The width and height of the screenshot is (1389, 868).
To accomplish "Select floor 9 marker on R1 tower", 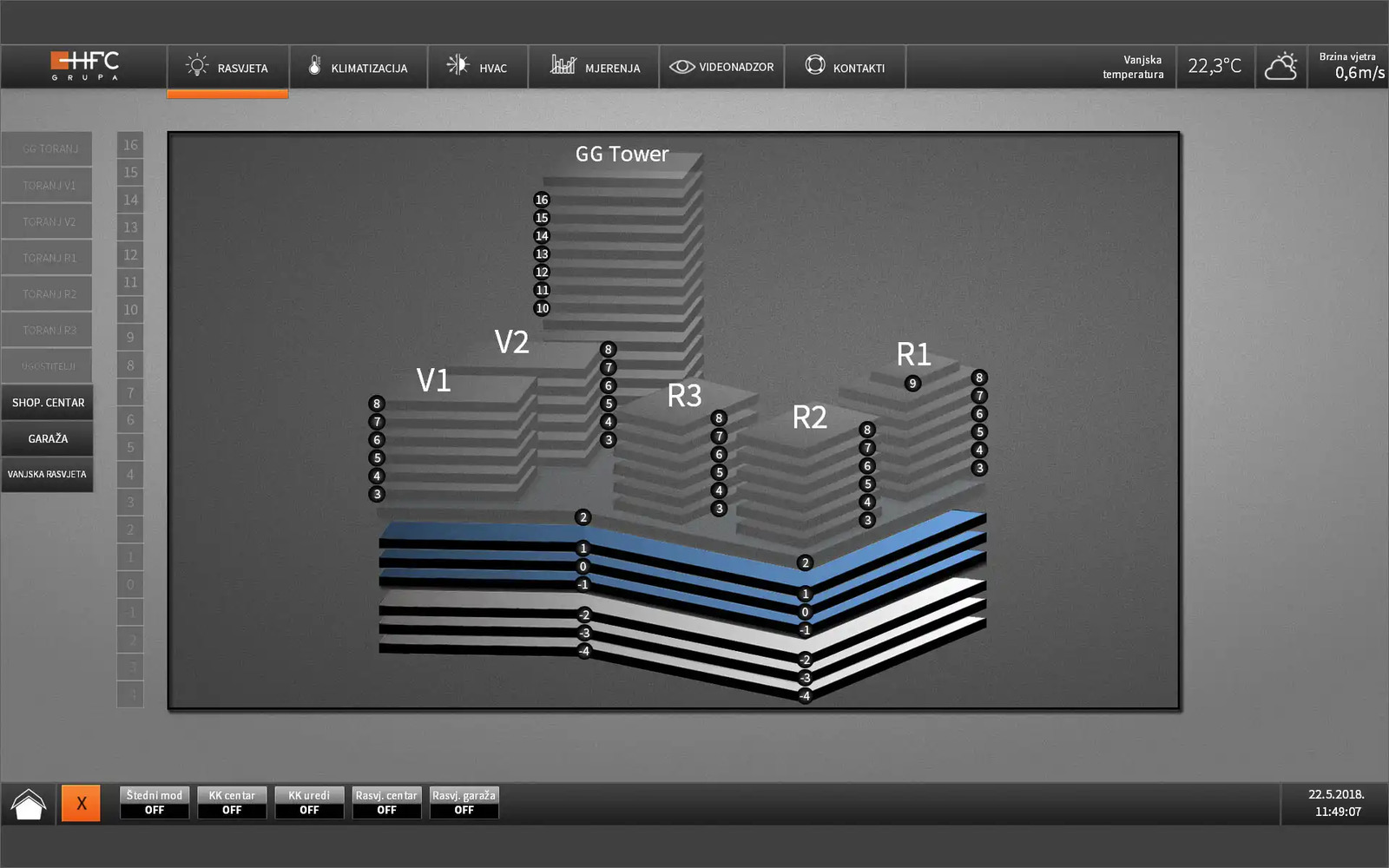I will [912, 384].
